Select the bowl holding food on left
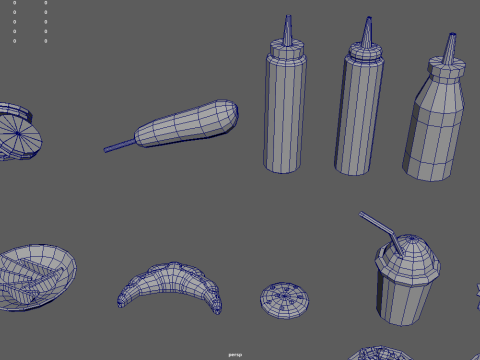 pyautogui.click(x=37, y=278)
